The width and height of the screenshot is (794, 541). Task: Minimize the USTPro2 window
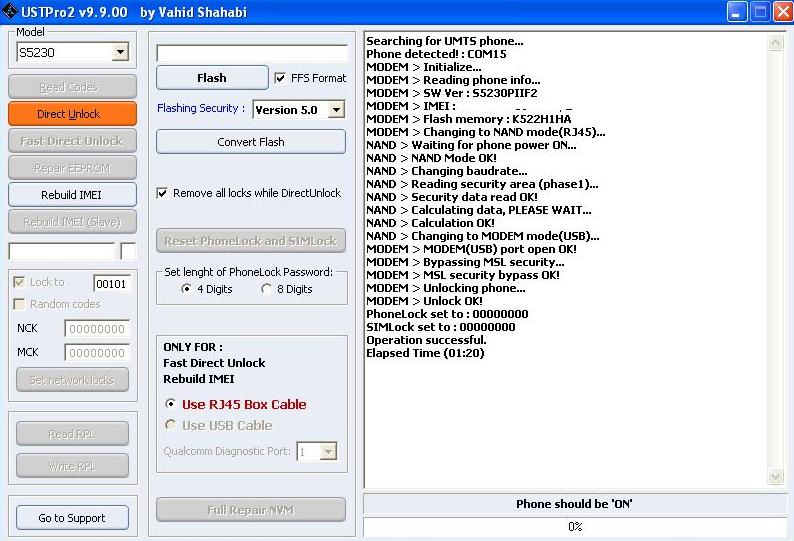pos(737,12)
